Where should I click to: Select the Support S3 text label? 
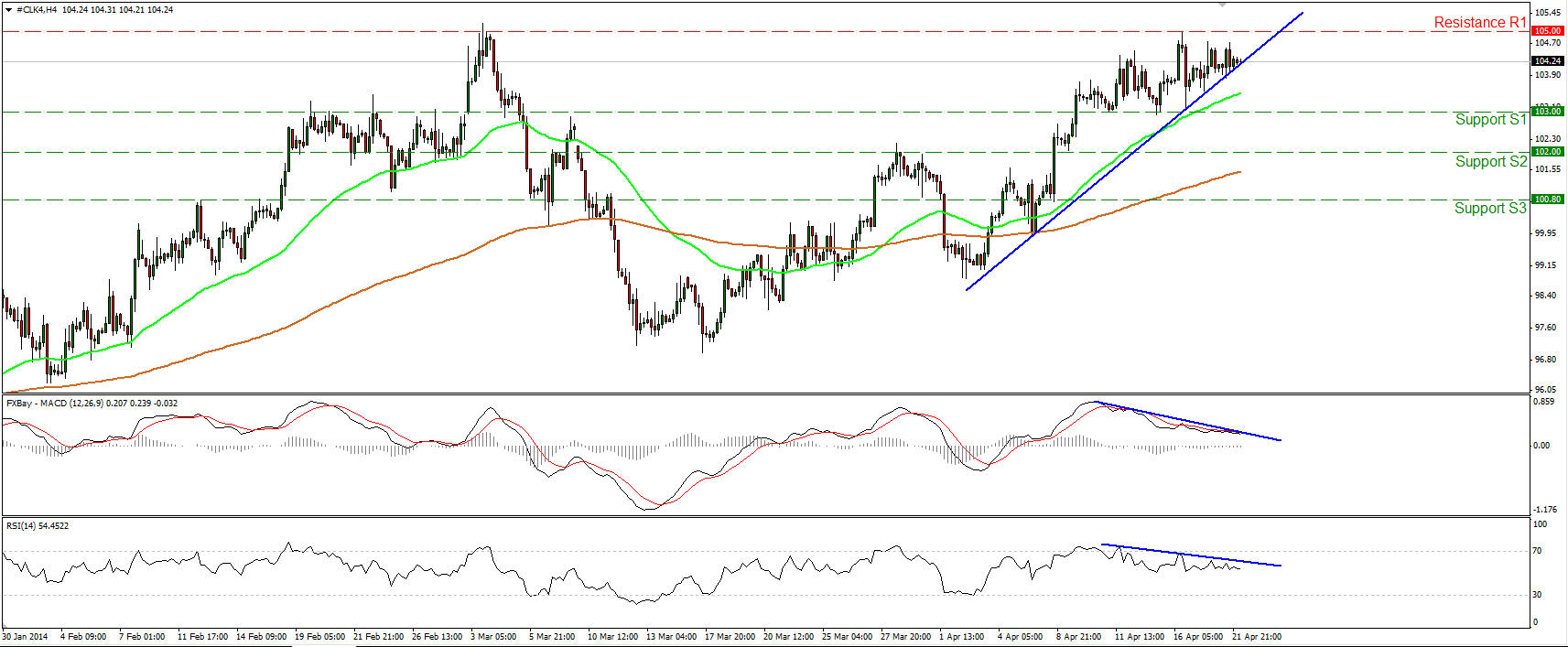tap(1490, 208)
